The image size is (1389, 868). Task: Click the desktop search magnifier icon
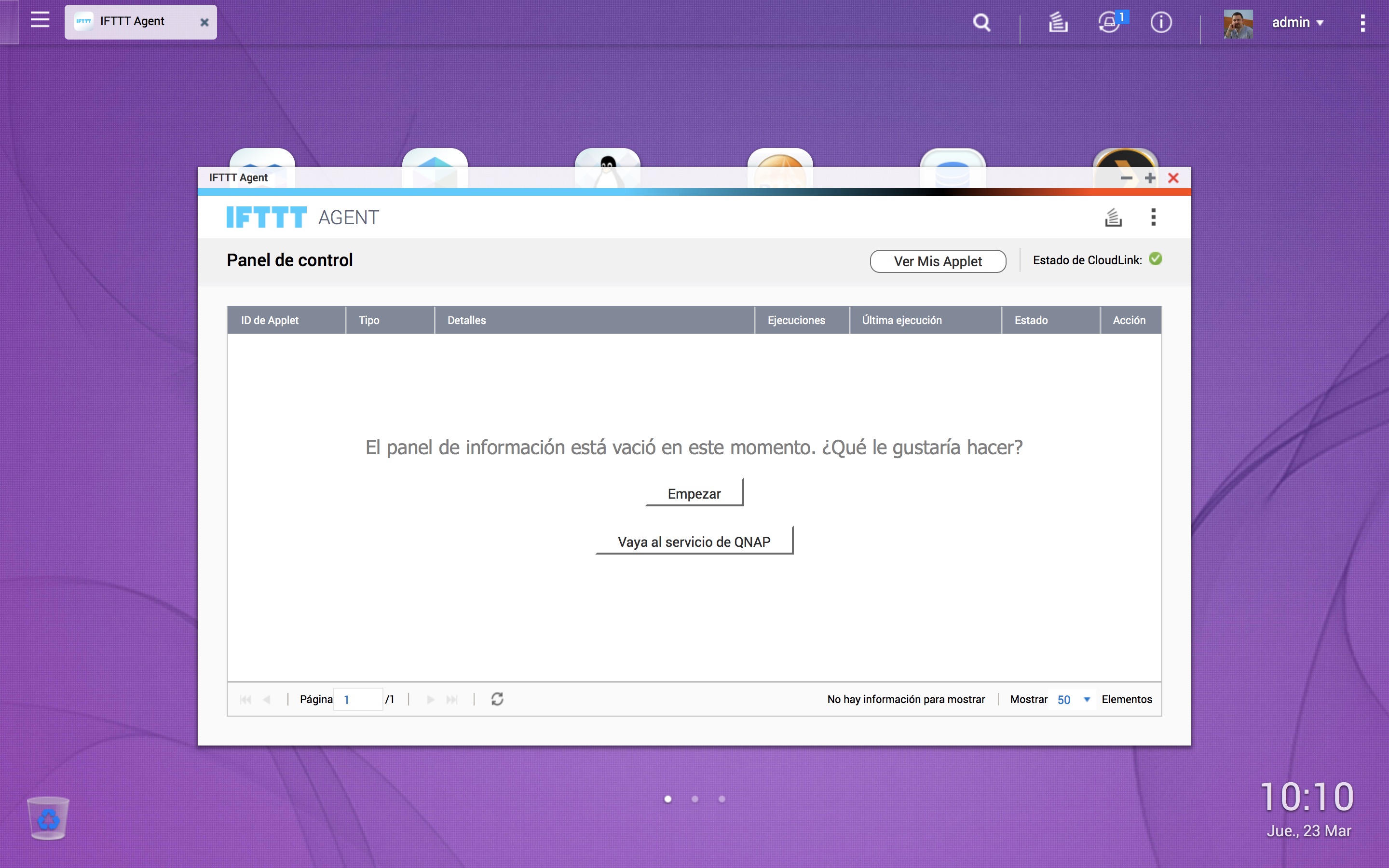(x=981, y=23)
